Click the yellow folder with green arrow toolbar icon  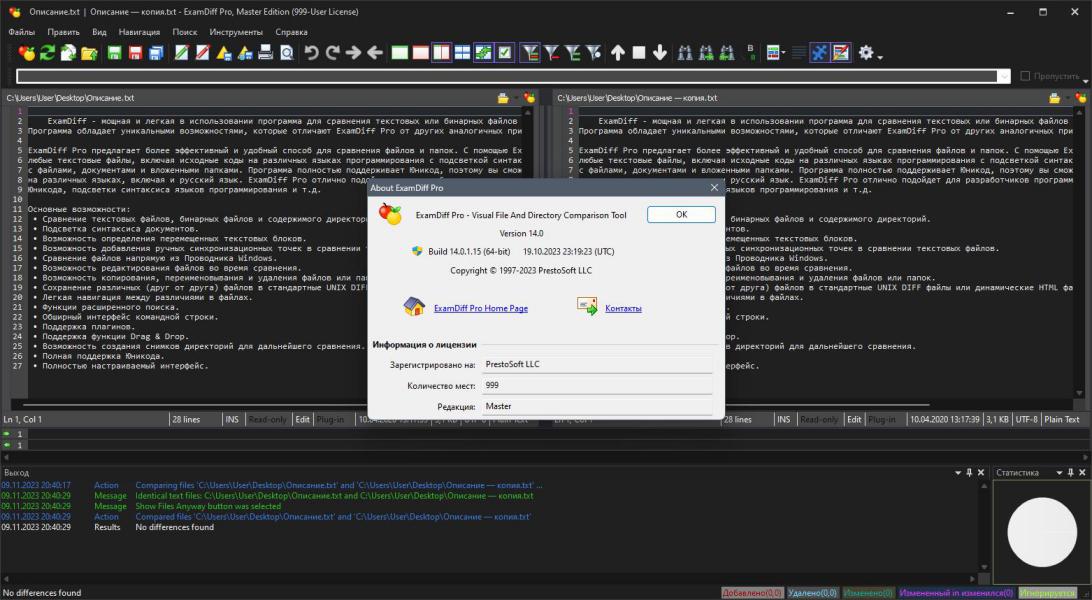click(88, 53)
